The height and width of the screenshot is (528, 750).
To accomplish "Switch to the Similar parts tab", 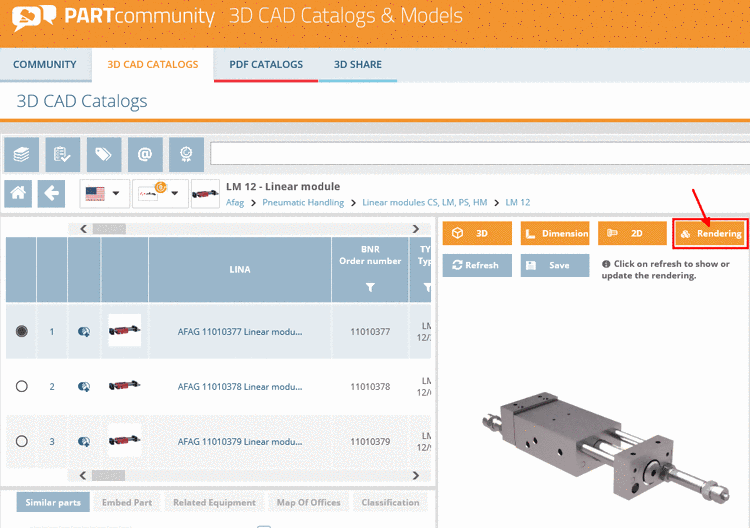I will tap(53, 502).
